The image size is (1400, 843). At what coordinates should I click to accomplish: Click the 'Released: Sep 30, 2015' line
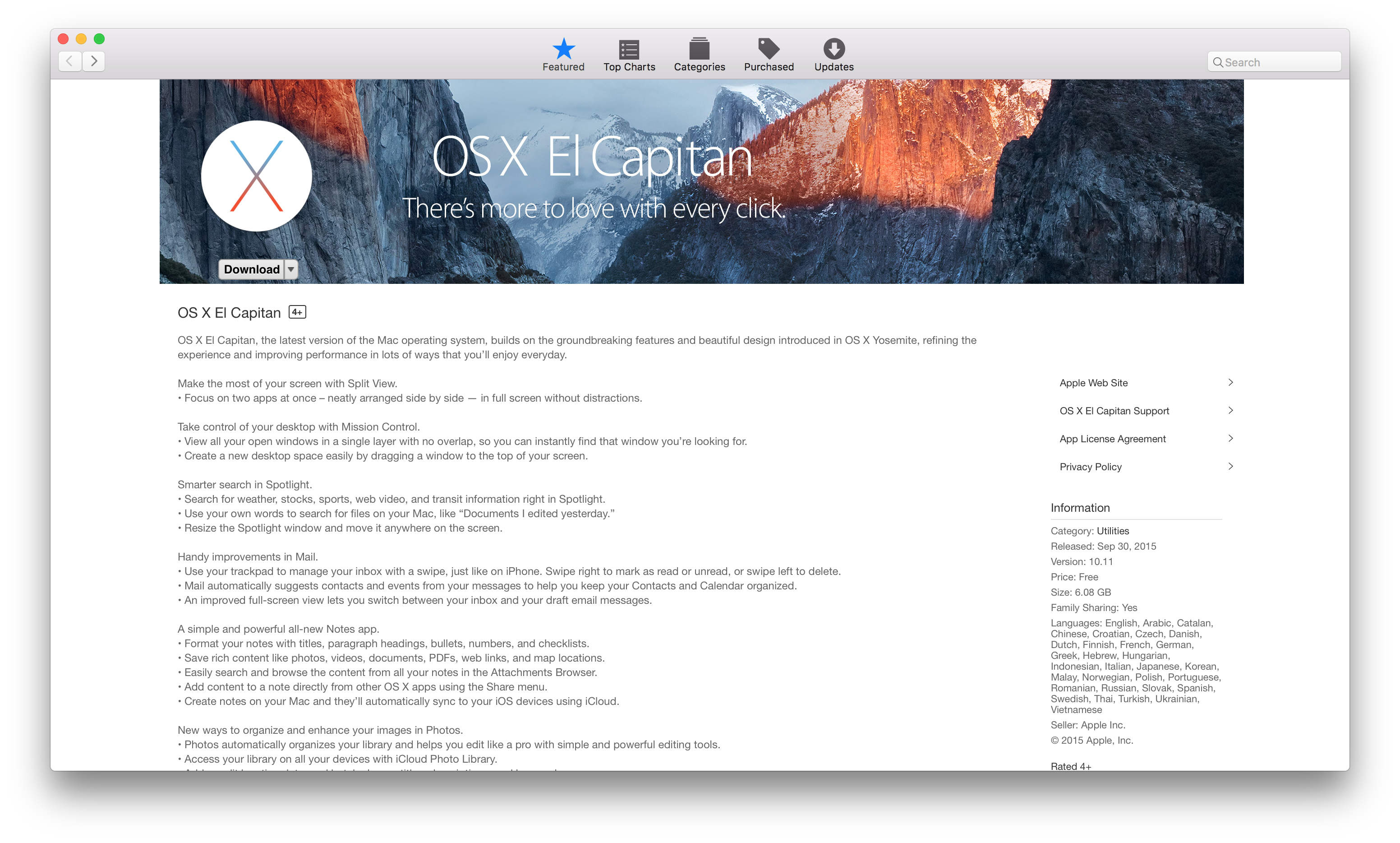pos(1103,546)
